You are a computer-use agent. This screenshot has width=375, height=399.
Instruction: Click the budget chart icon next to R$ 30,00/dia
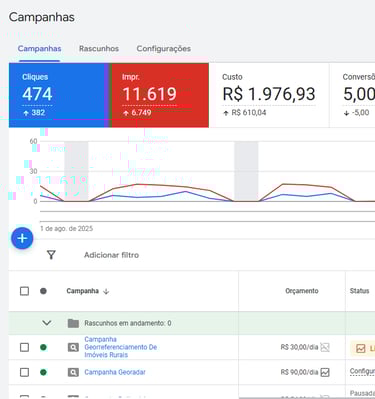(x=325, y=347)
